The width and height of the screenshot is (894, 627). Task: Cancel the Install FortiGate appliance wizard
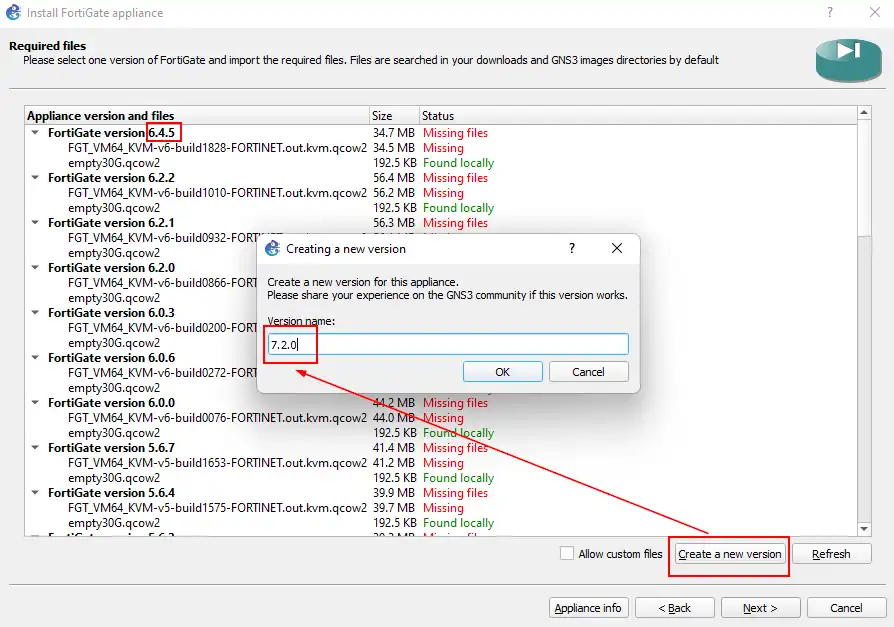[x=846, y=608]
